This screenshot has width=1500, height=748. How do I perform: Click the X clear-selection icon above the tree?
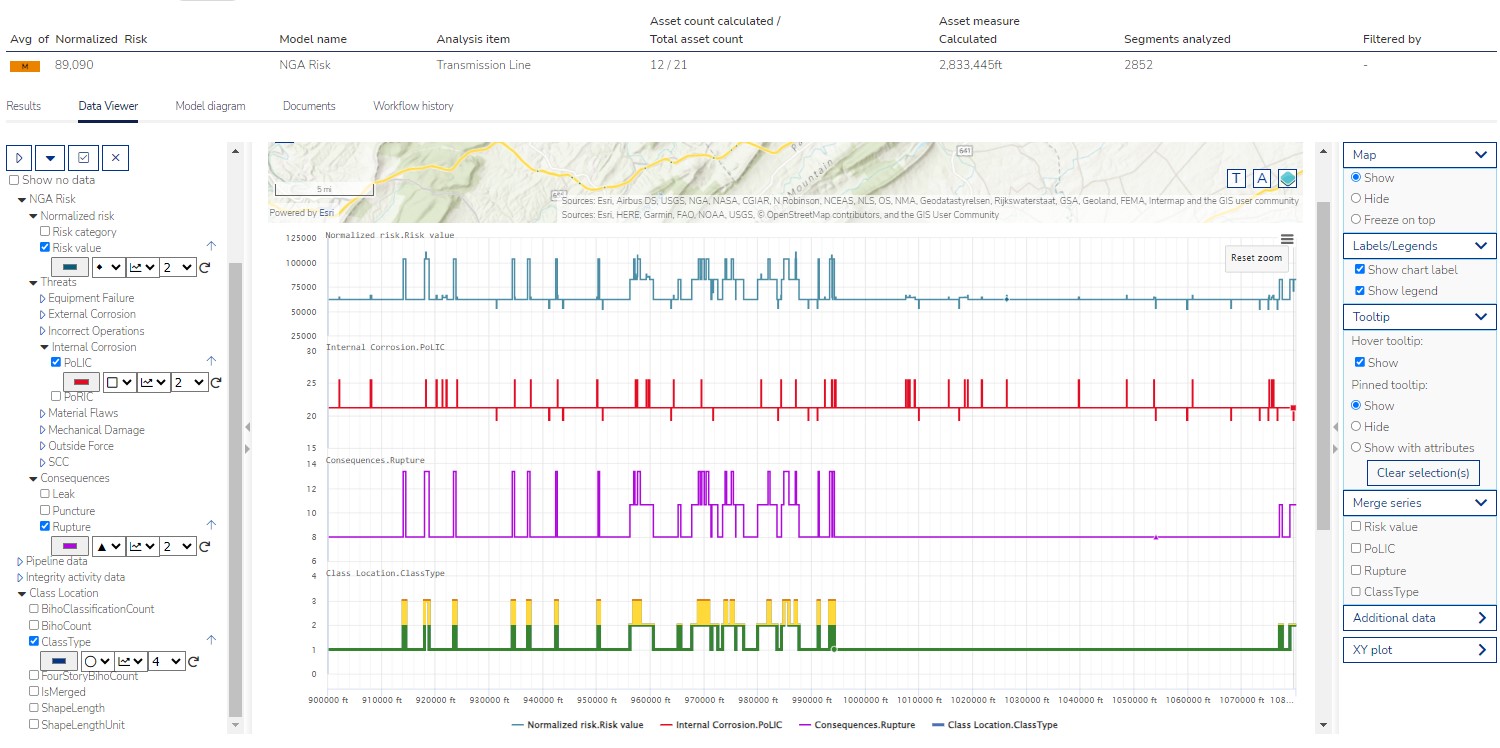tap(115, 157)
